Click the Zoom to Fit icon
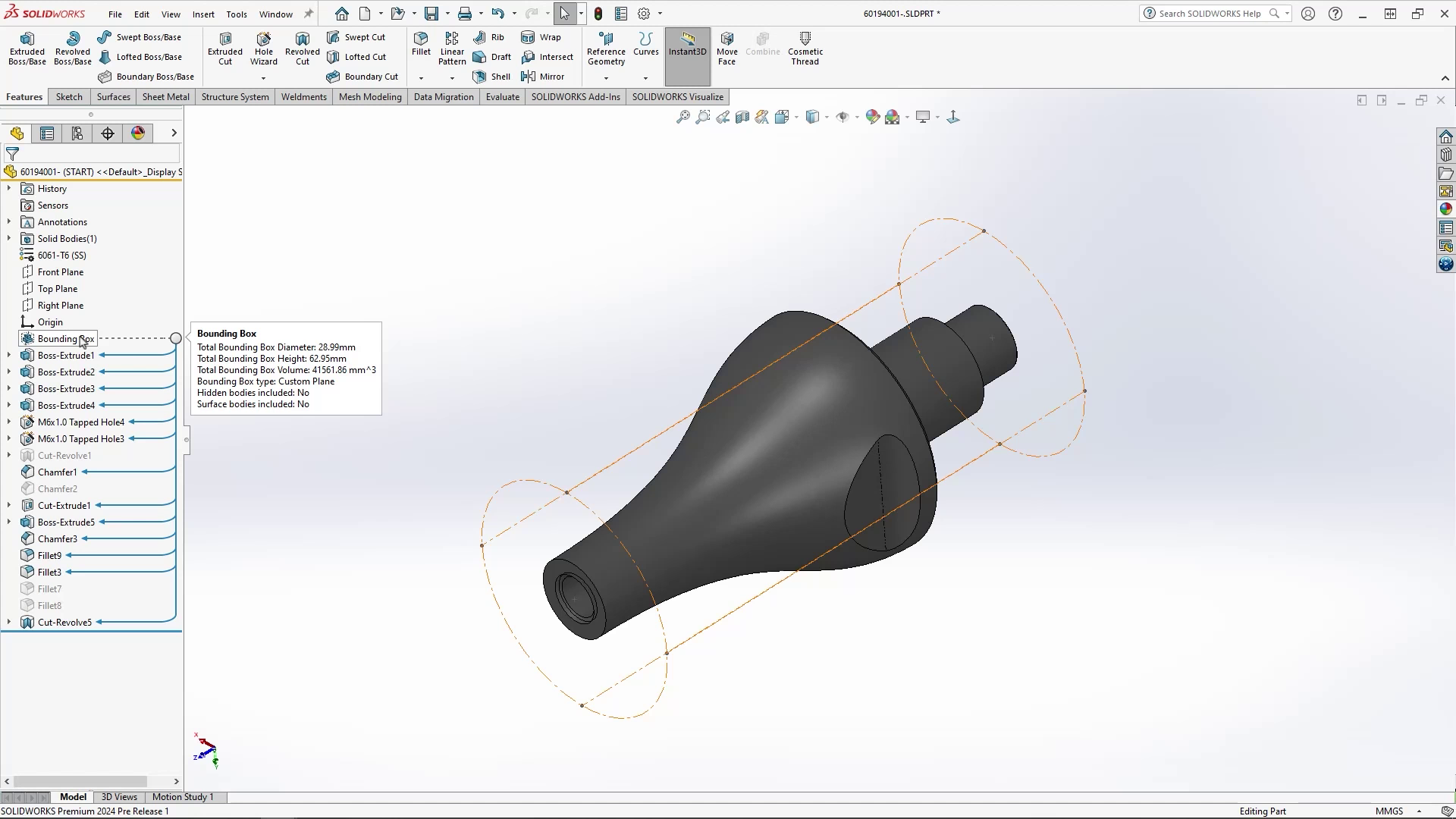Viewport: 1456px width, 819px height. click(682, 117)
